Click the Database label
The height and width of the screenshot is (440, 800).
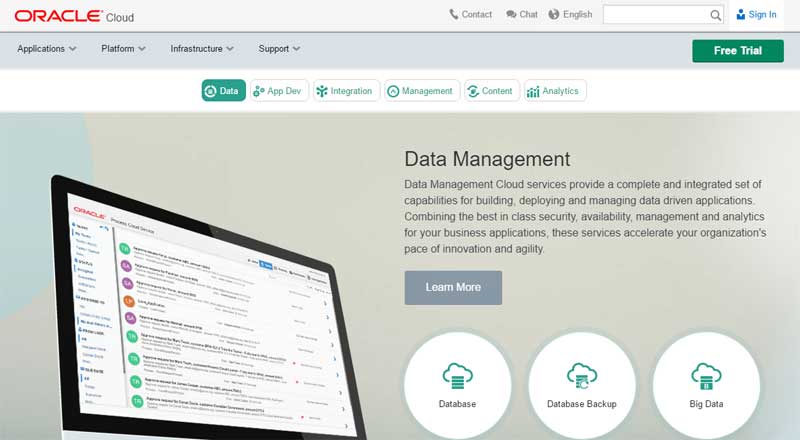click(x=457, y=404)
